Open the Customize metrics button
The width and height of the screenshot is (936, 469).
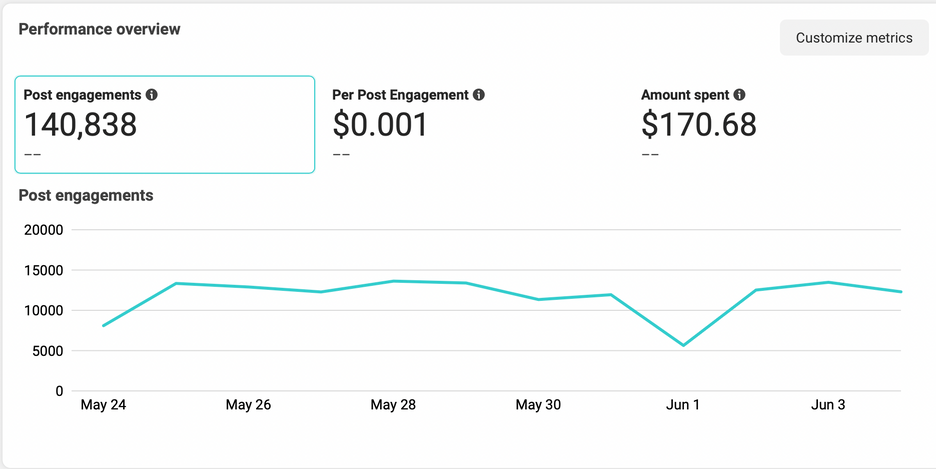tap(854, 38)
